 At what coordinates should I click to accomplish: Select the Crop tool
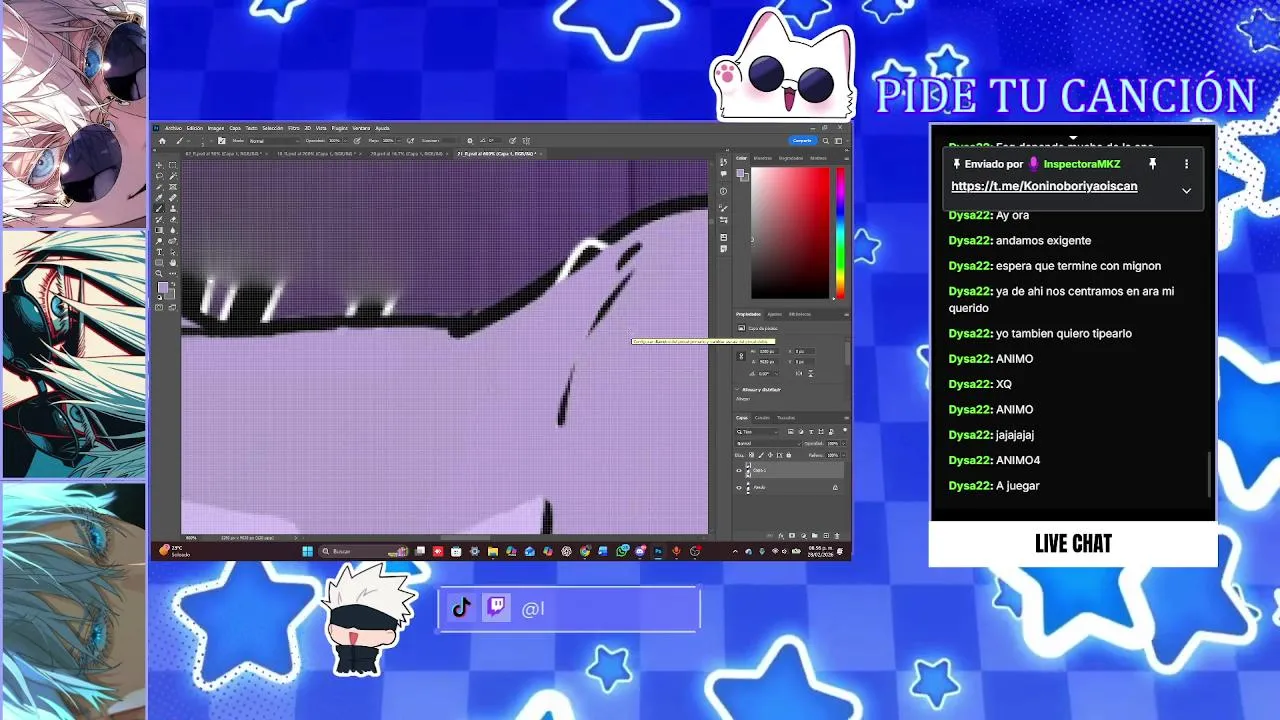pos(159,187)
